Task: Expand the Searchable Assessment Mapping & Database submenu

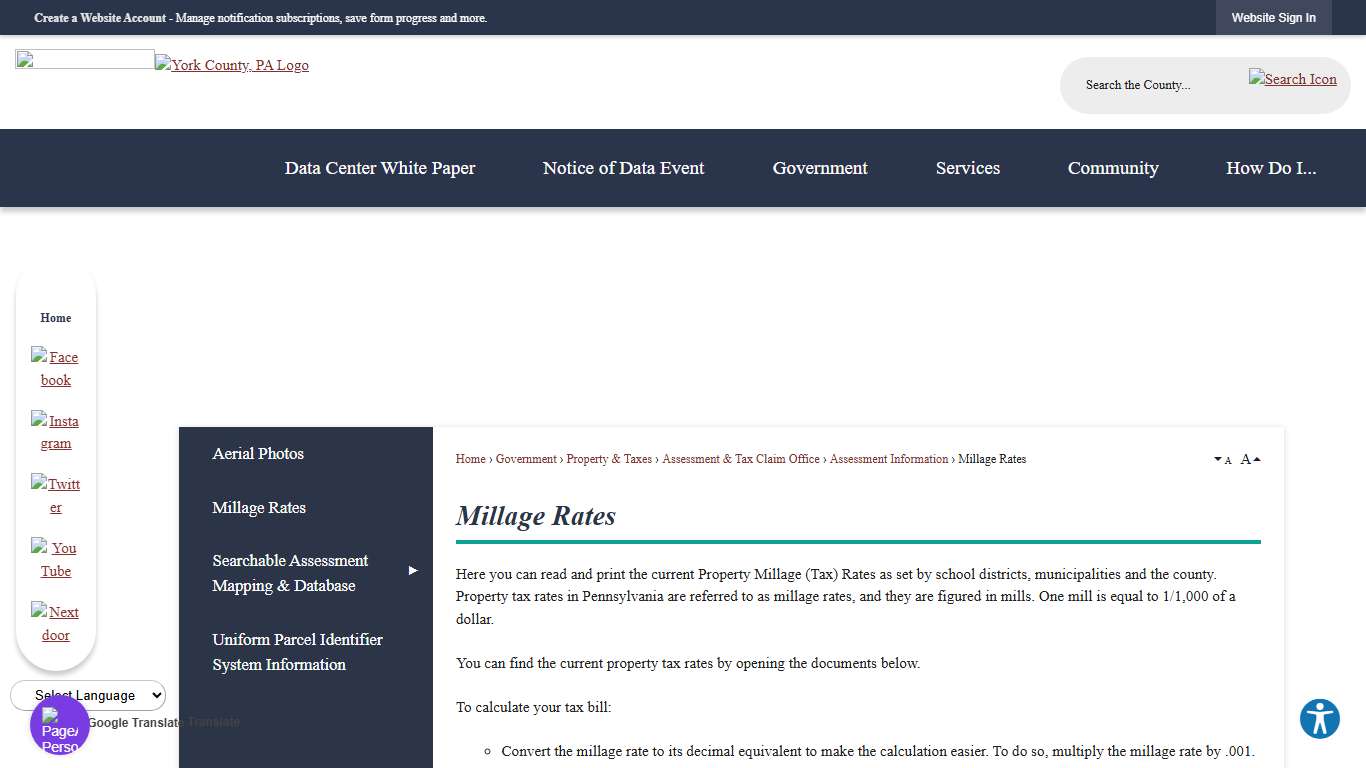Action: (412, 570)
